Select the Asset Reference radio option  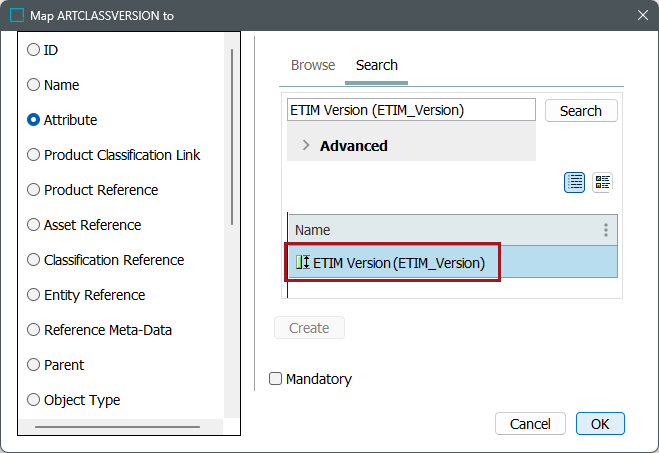(34, 225)
